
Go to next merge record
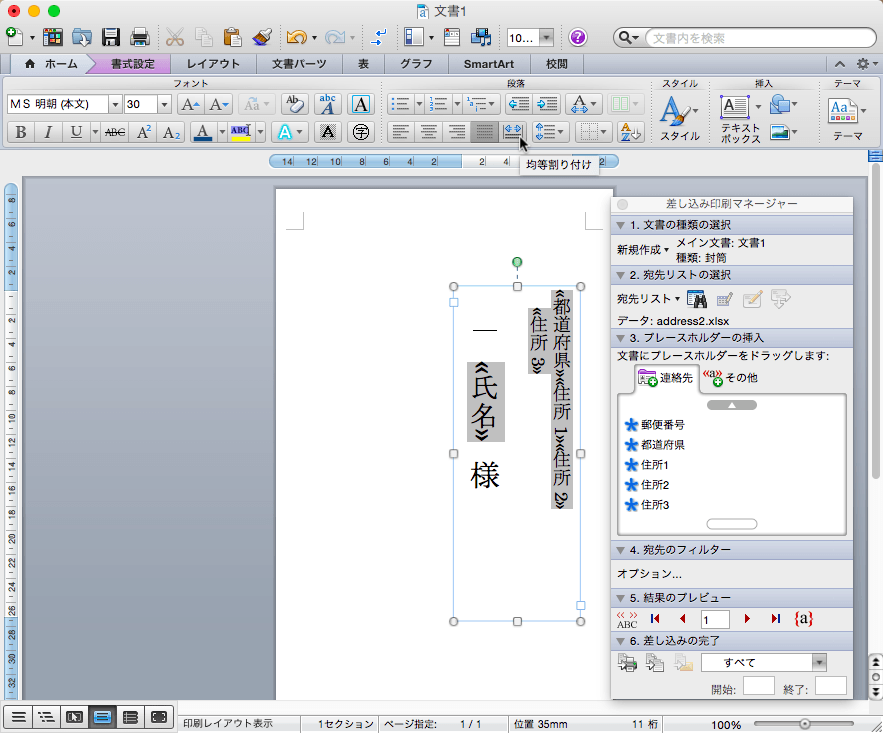point(747,619)
